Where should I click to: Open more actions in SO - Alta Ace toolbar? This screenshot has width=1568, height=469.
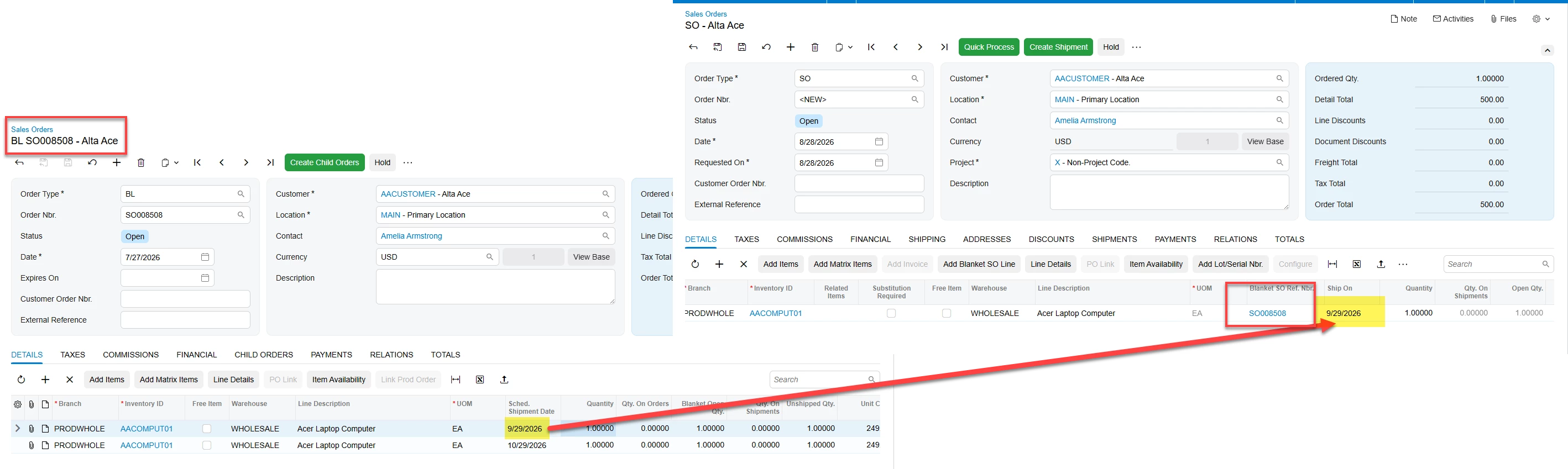tap(1136, 47)
